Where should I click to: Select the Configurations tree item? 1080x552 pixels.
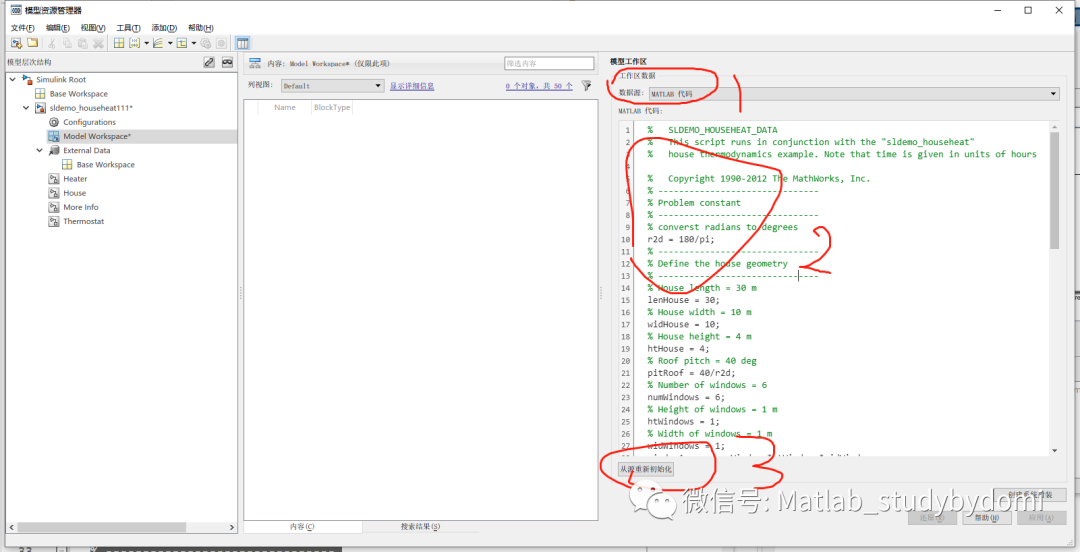(89, 122)
